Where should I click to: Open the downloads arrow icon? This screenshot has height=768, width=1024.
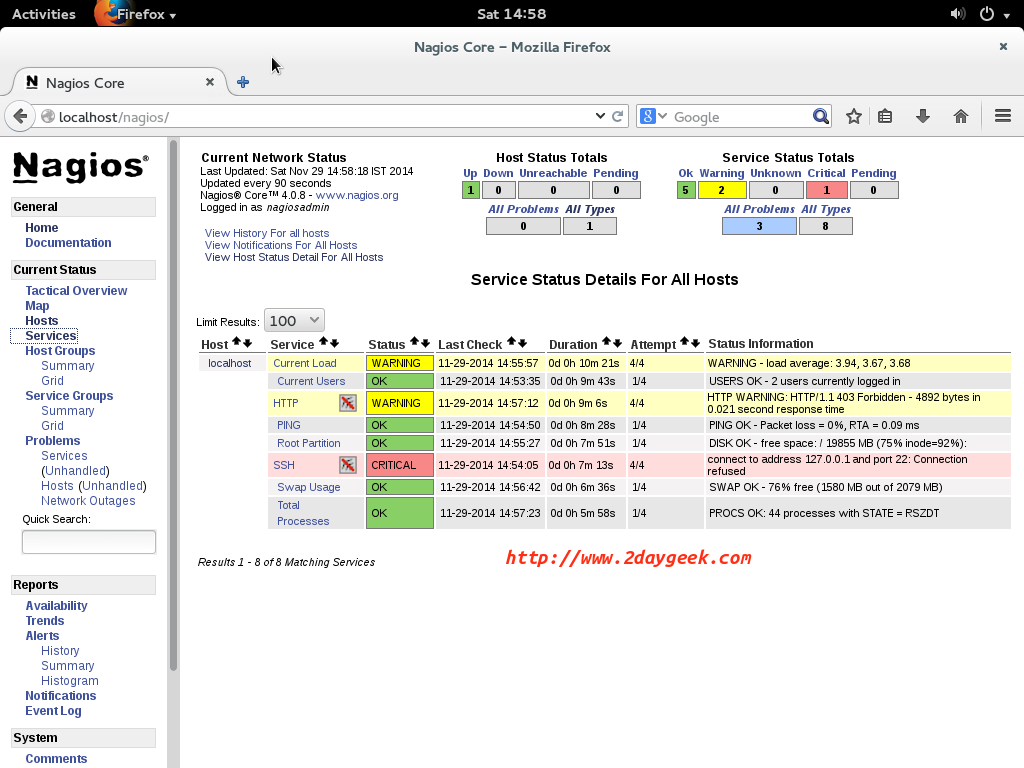(923, 117)
